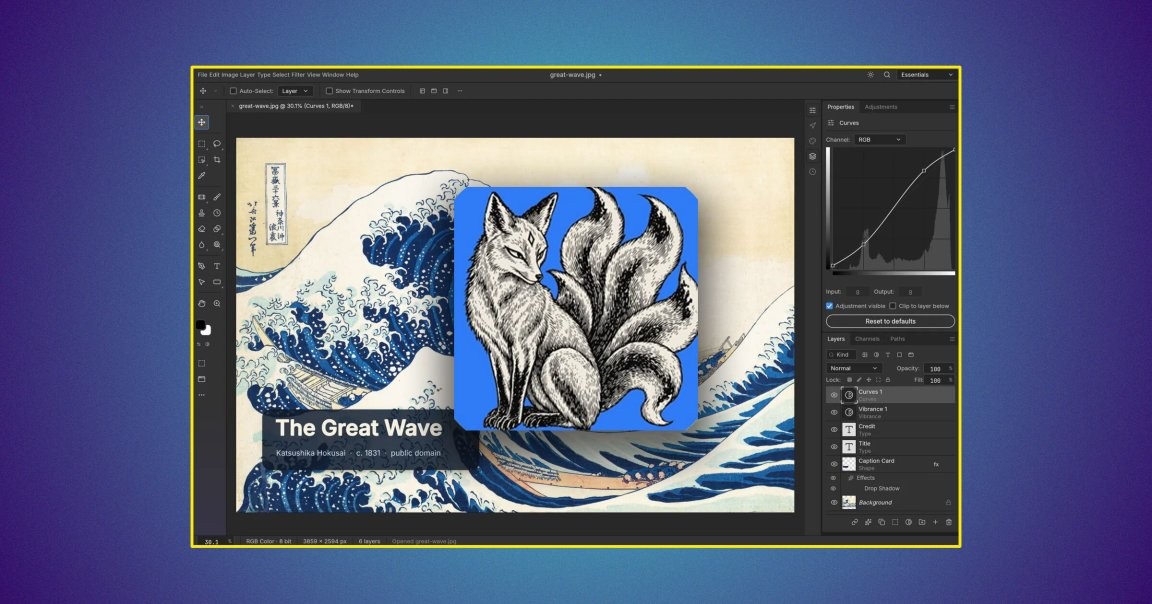The width and height of the screenshot is (1152, 604).
Task: Click the Curves 1 layer thumbnail
Action: click(x=849, y=395)
